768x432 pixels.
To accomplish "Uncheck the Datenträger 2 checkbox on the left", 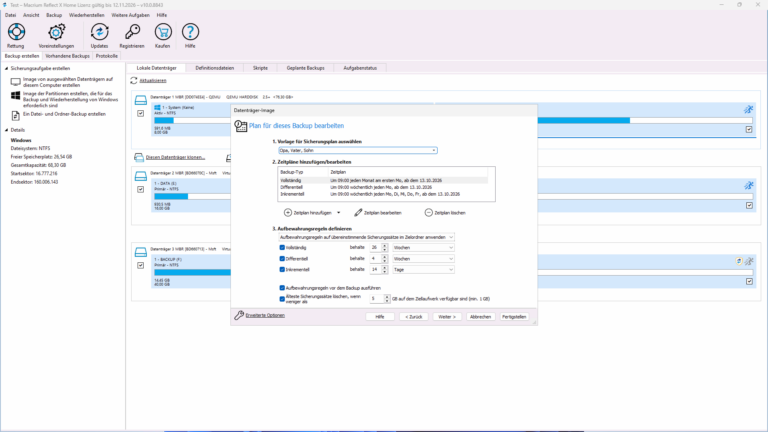I will 141,189.
